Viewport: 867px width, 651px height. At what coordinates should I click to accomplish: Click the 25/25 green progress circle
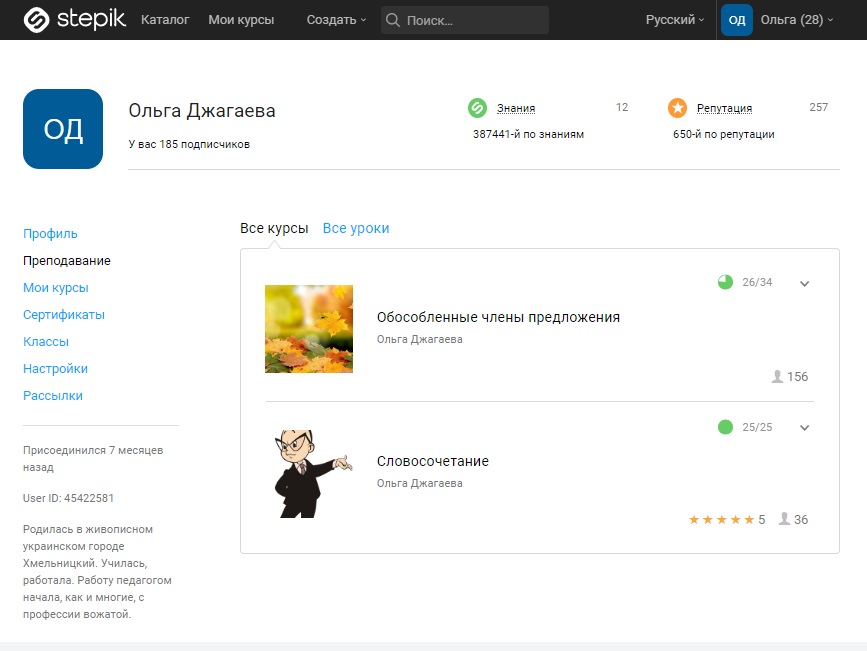725,427
